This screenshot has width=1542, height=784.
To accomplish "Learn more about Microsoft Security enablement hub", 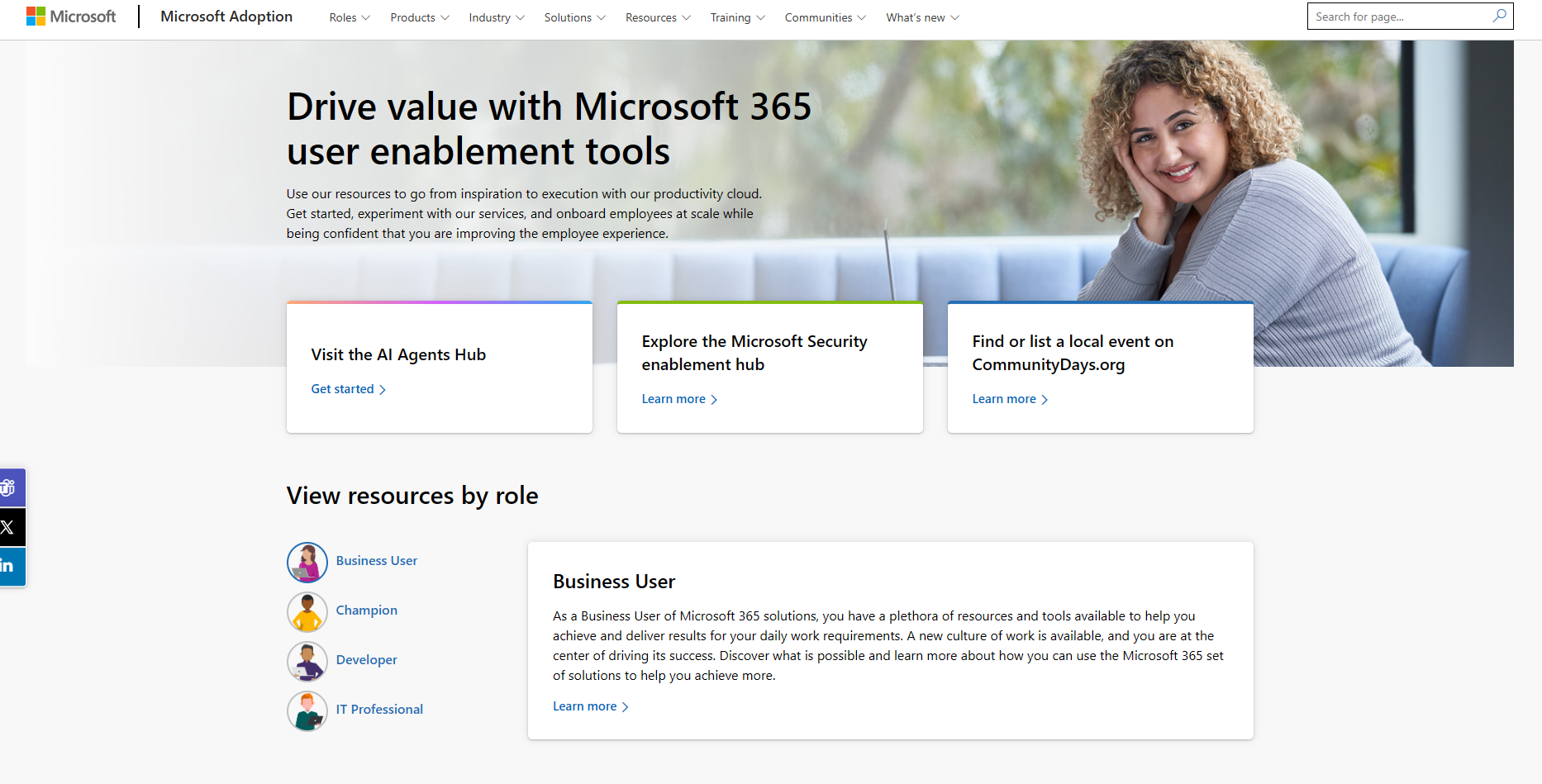I will (x=679, y=399).
